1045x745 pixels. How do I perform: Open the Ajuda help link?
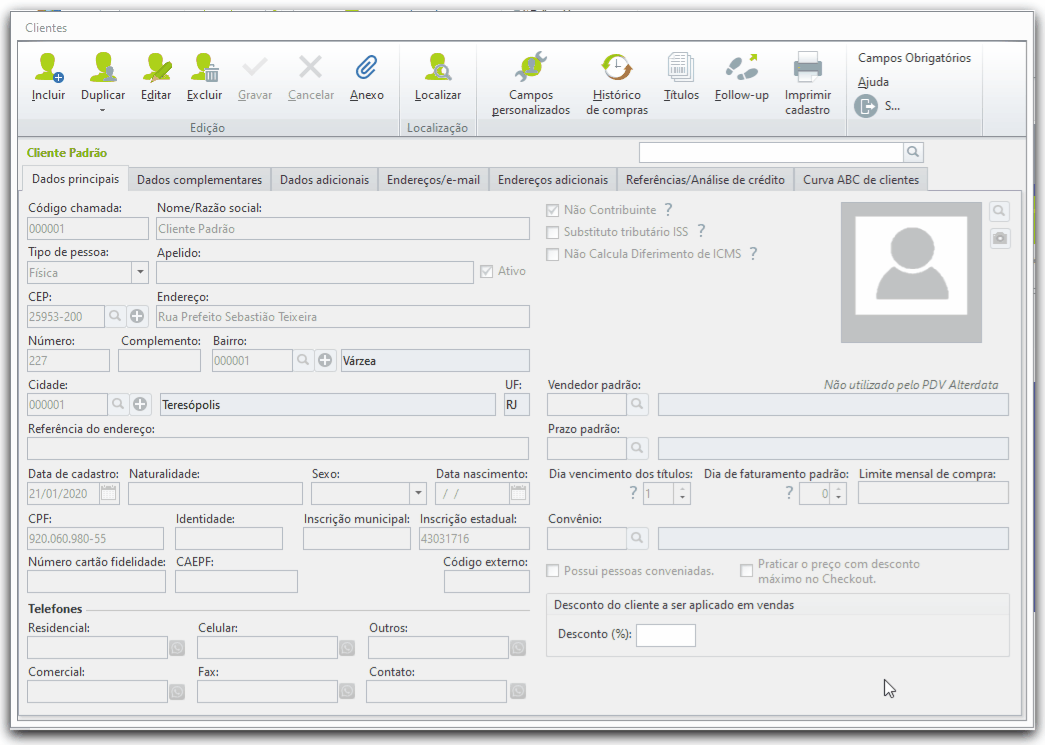point(873,82)
